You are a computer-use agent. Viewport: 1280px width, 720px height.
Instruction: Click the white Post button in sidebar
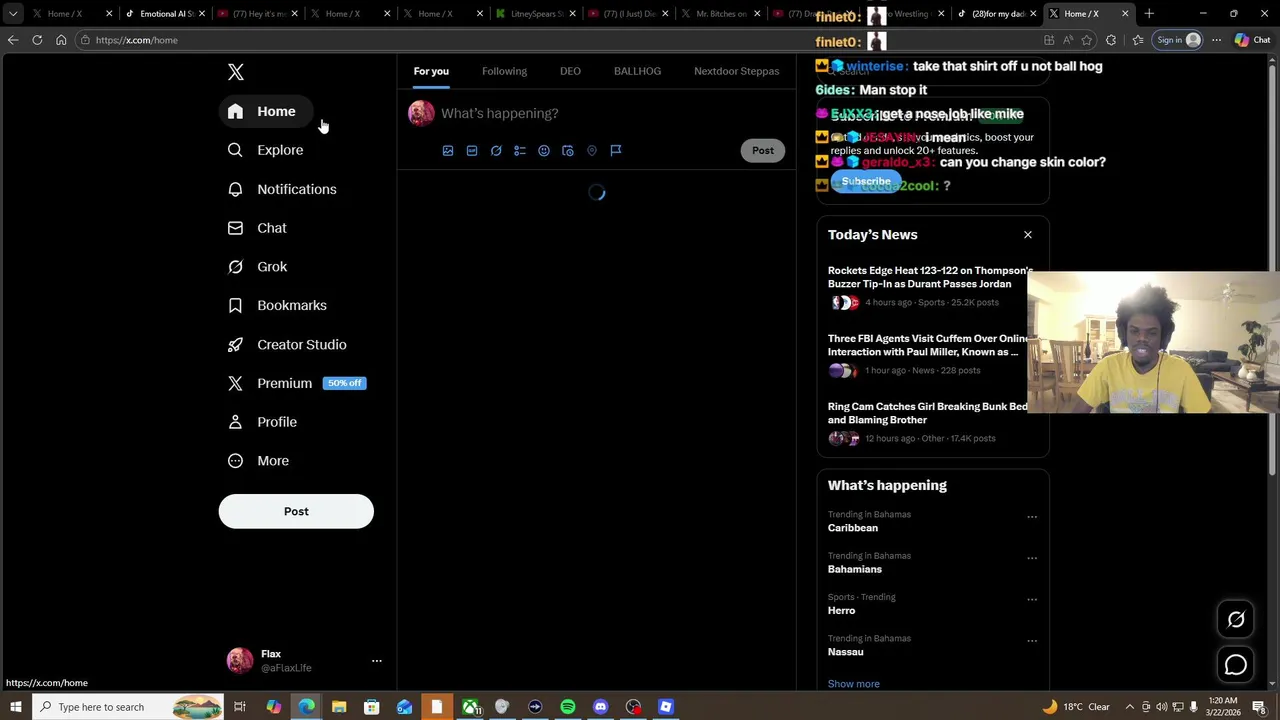pyautogui.click(x=296, y=511)
